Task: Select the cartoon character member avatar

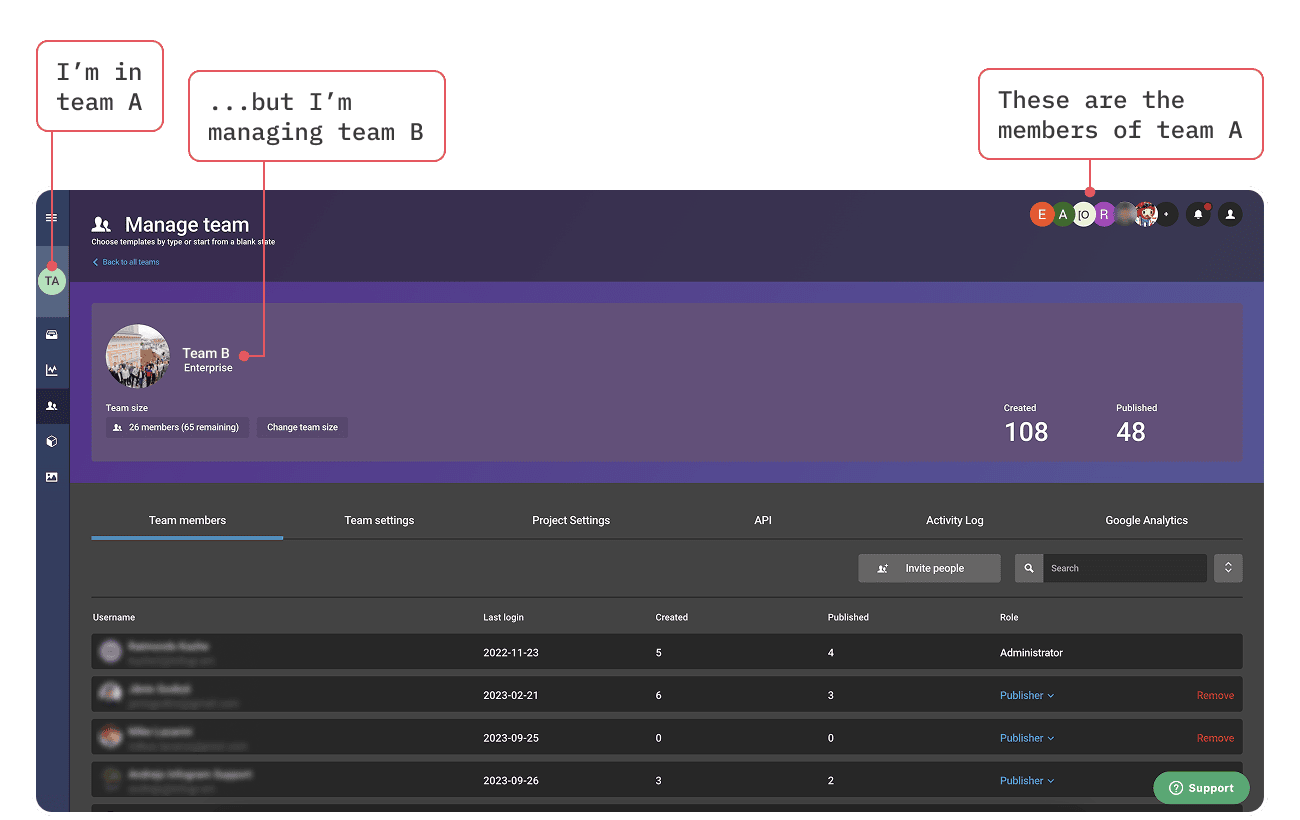Action: click(1146, 214)
